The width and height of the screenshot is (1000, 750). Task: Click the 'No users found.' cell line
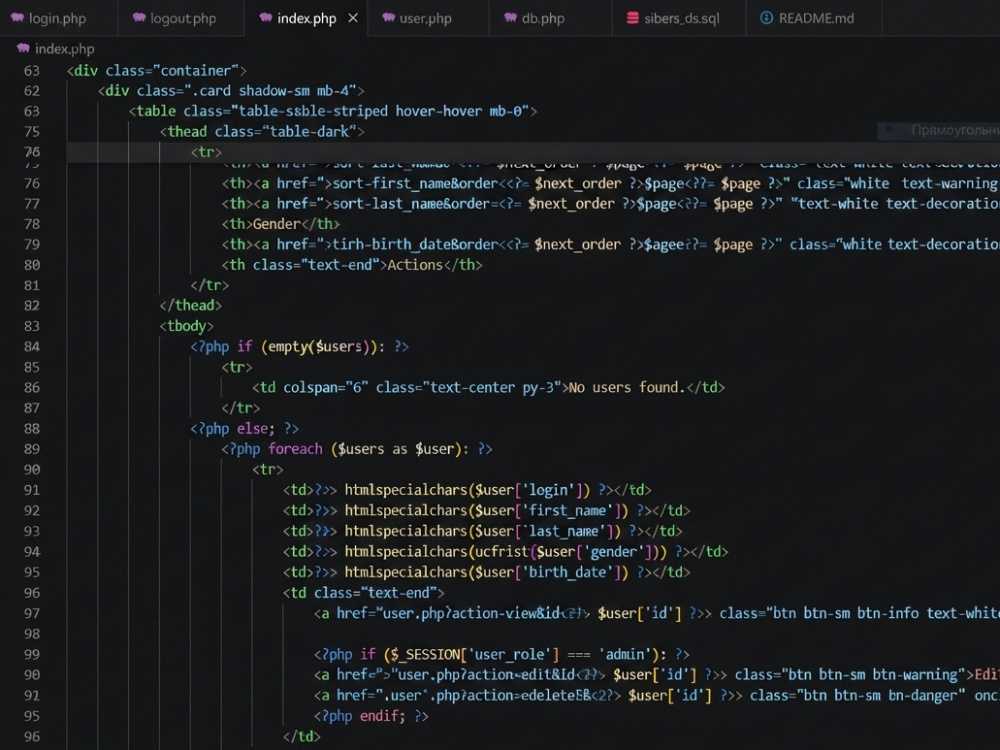tap(488, 388)
